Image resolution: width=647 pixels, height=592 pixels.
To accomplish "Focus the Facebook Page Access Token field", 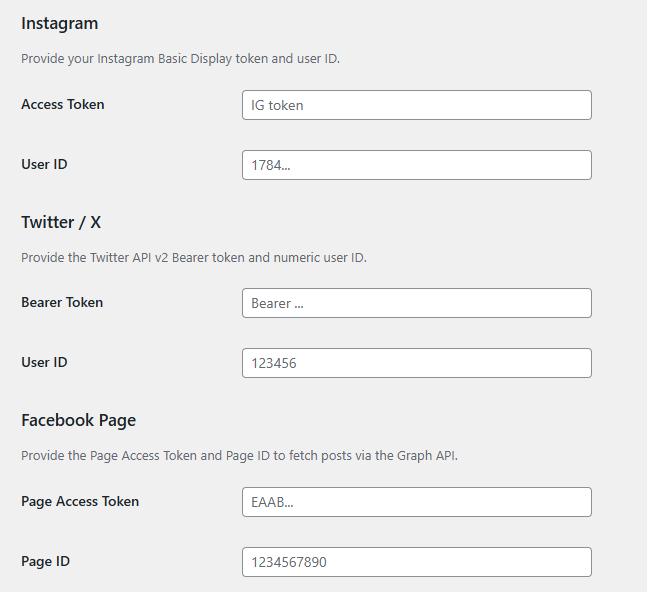I will pos(416,502).
